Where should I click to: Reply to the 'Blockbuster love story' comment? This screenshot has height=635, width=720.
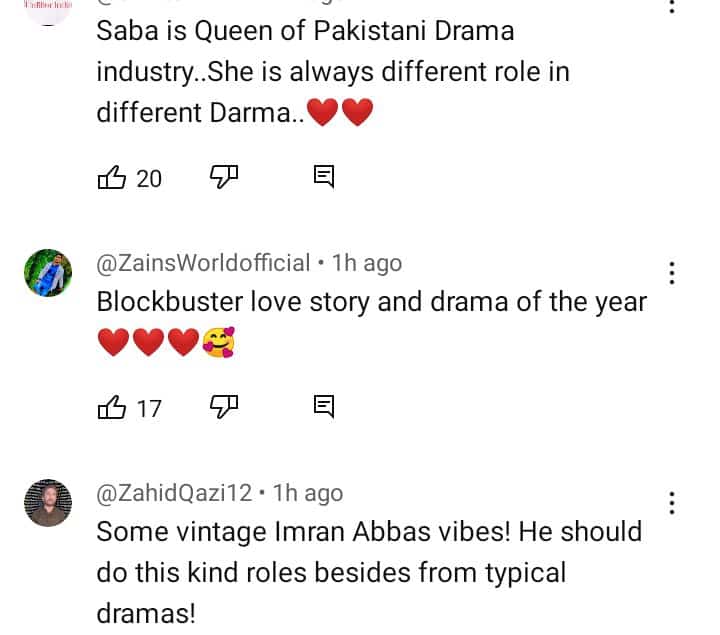tap(324, 406)
